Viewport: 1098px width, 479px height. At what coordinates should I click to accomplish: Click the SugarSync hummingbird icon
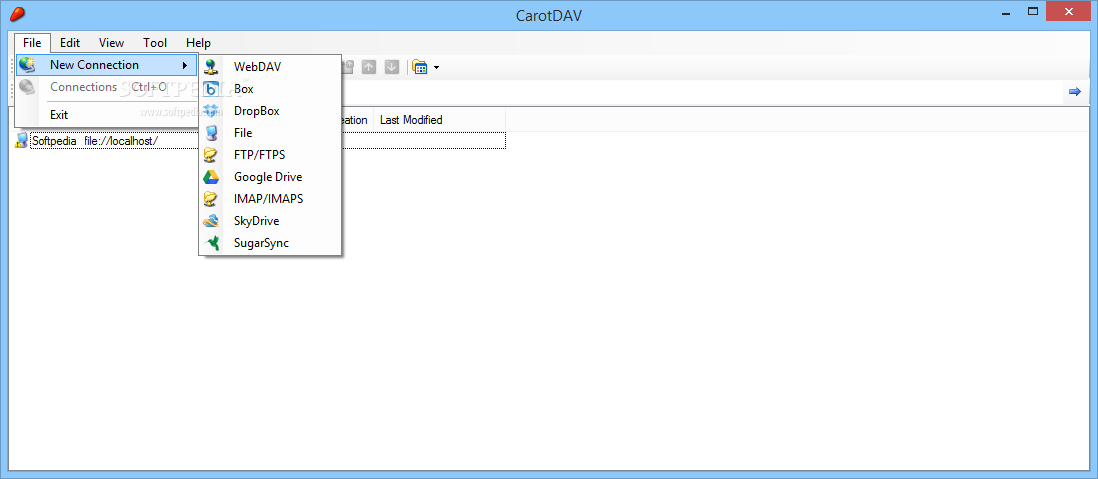click(211, 243)
